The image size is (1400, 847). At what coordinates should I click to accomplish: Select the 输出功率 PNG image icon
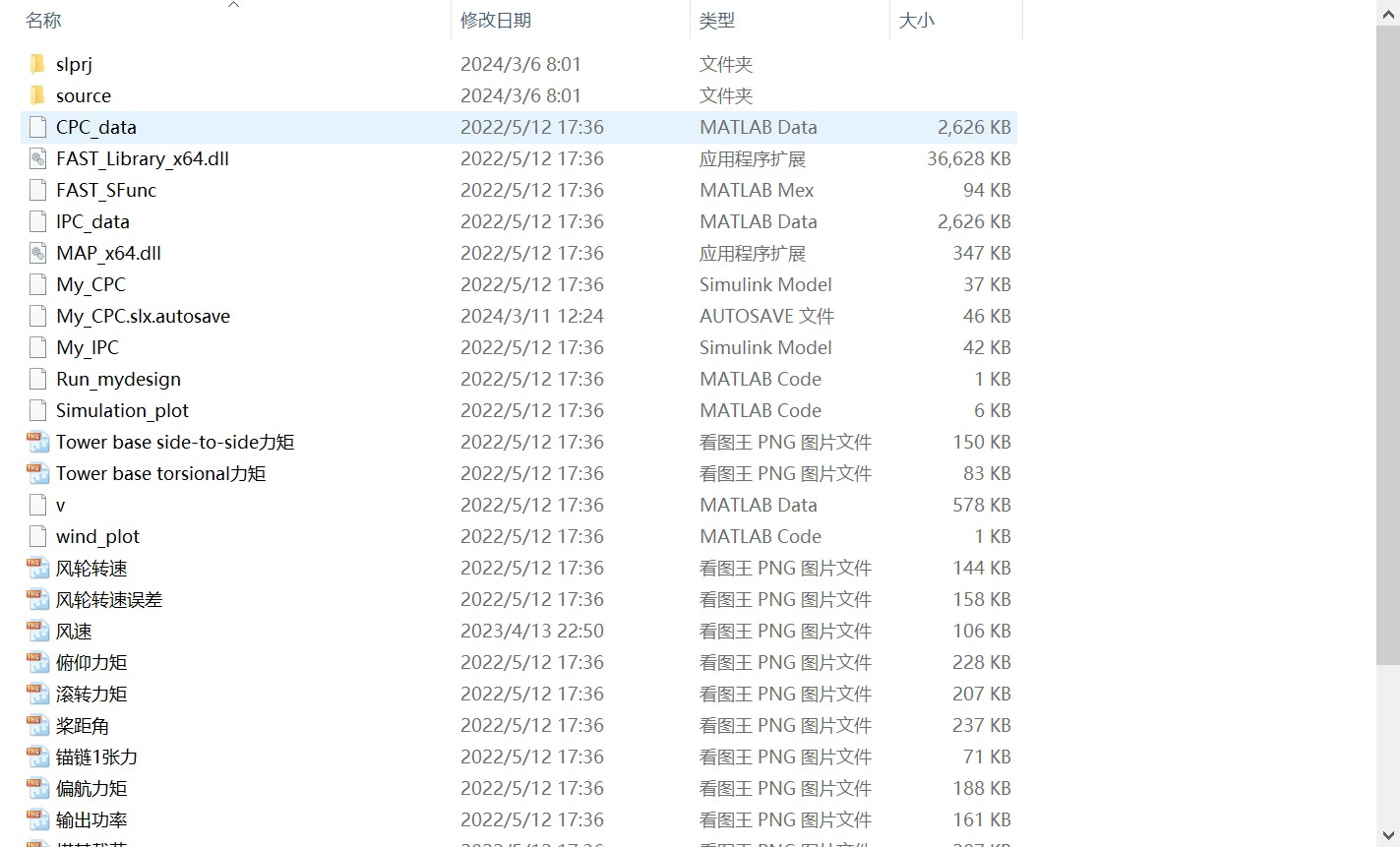pos(36,819)
